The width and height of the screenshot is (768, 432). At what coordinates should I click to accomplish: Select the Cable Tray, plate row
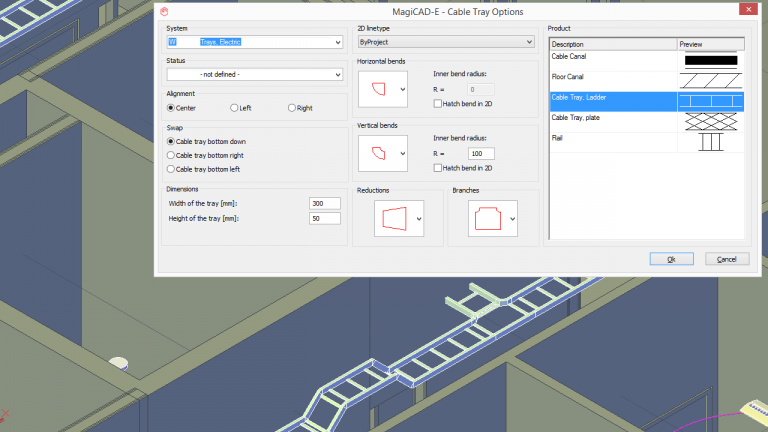[647, 122]
